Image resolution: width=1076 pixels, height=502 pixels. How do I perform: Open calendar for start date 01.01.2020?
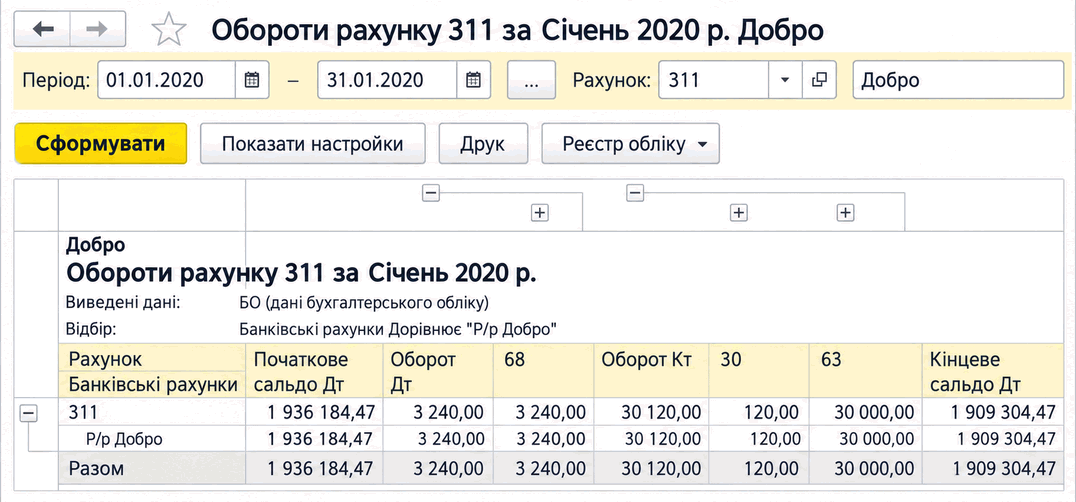click(252, 80)
